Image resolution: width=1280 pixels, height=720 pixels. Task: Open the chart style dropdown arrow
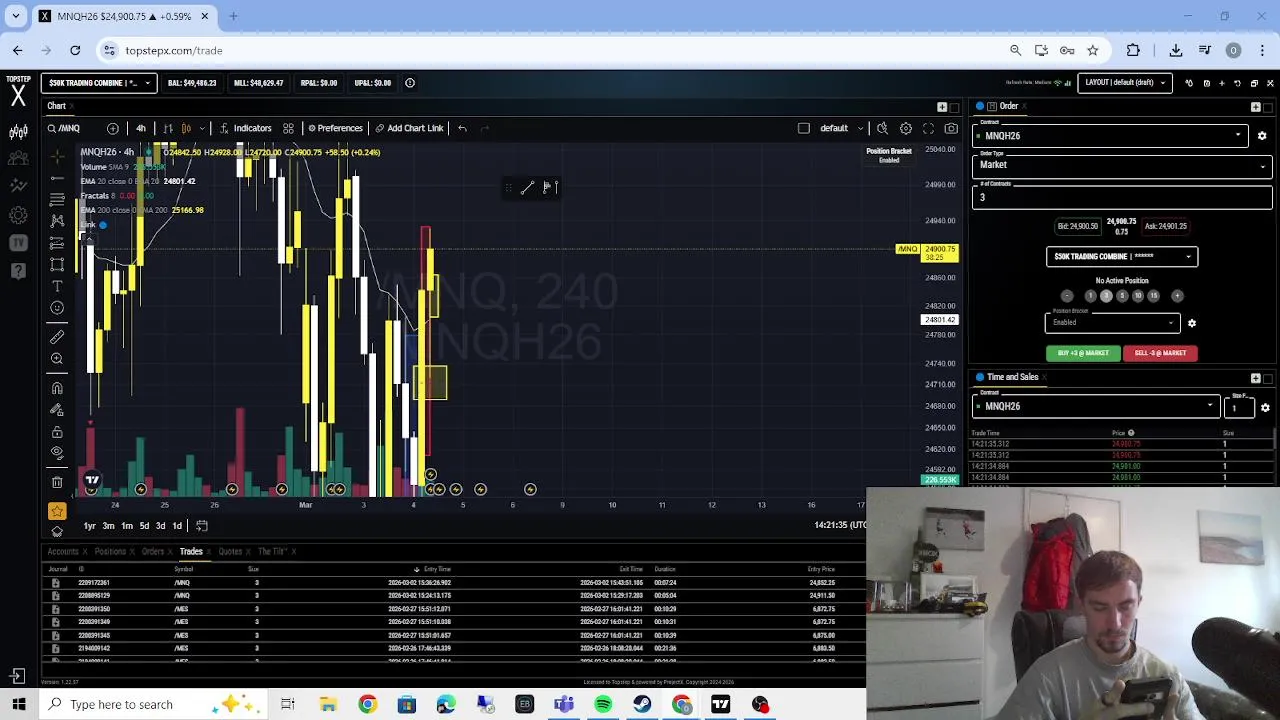(x=202, y=128)
